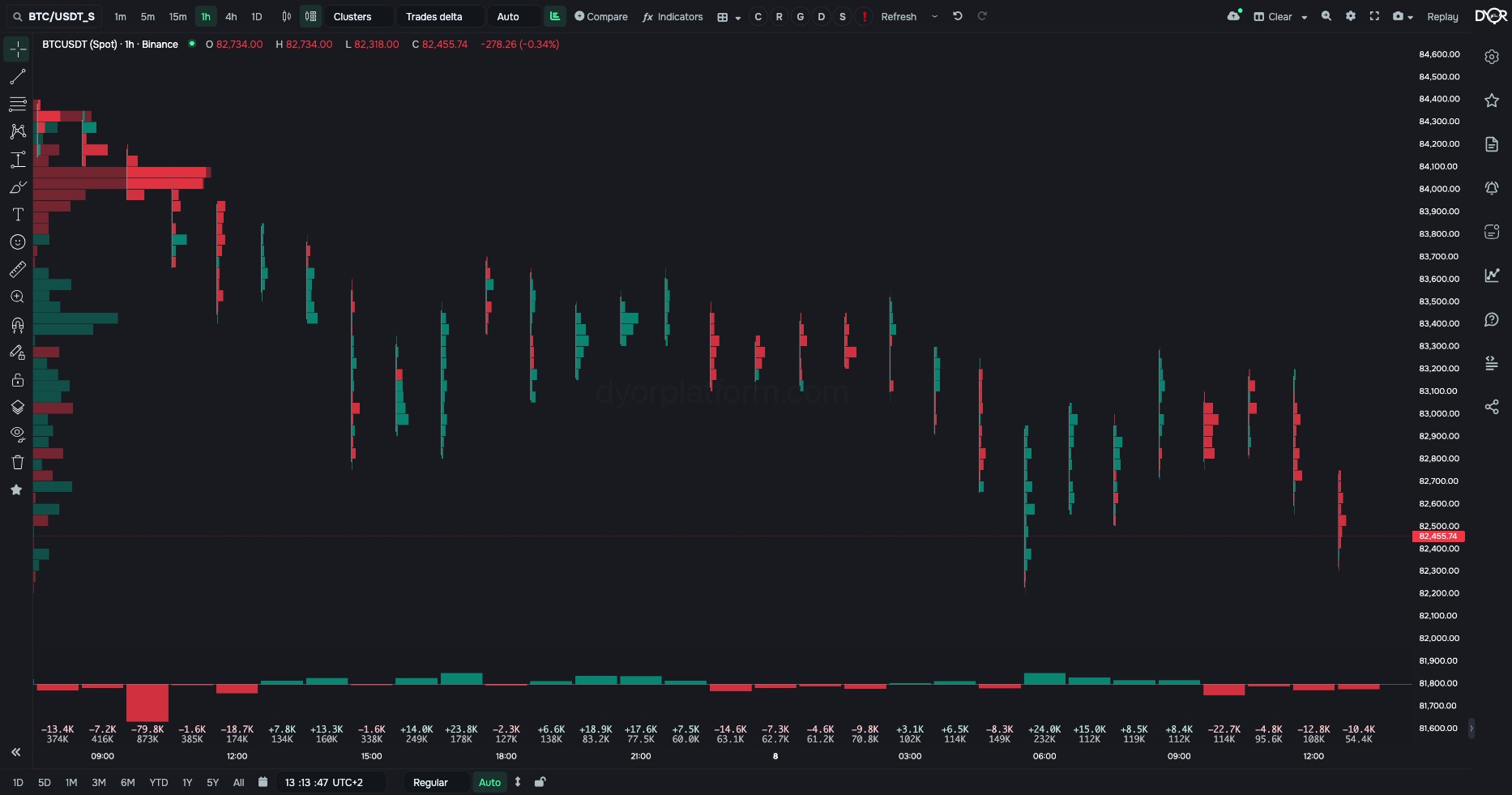The image size is (1512, 795).
Task: Open the object tree layers icon
Action: [17, 408]
